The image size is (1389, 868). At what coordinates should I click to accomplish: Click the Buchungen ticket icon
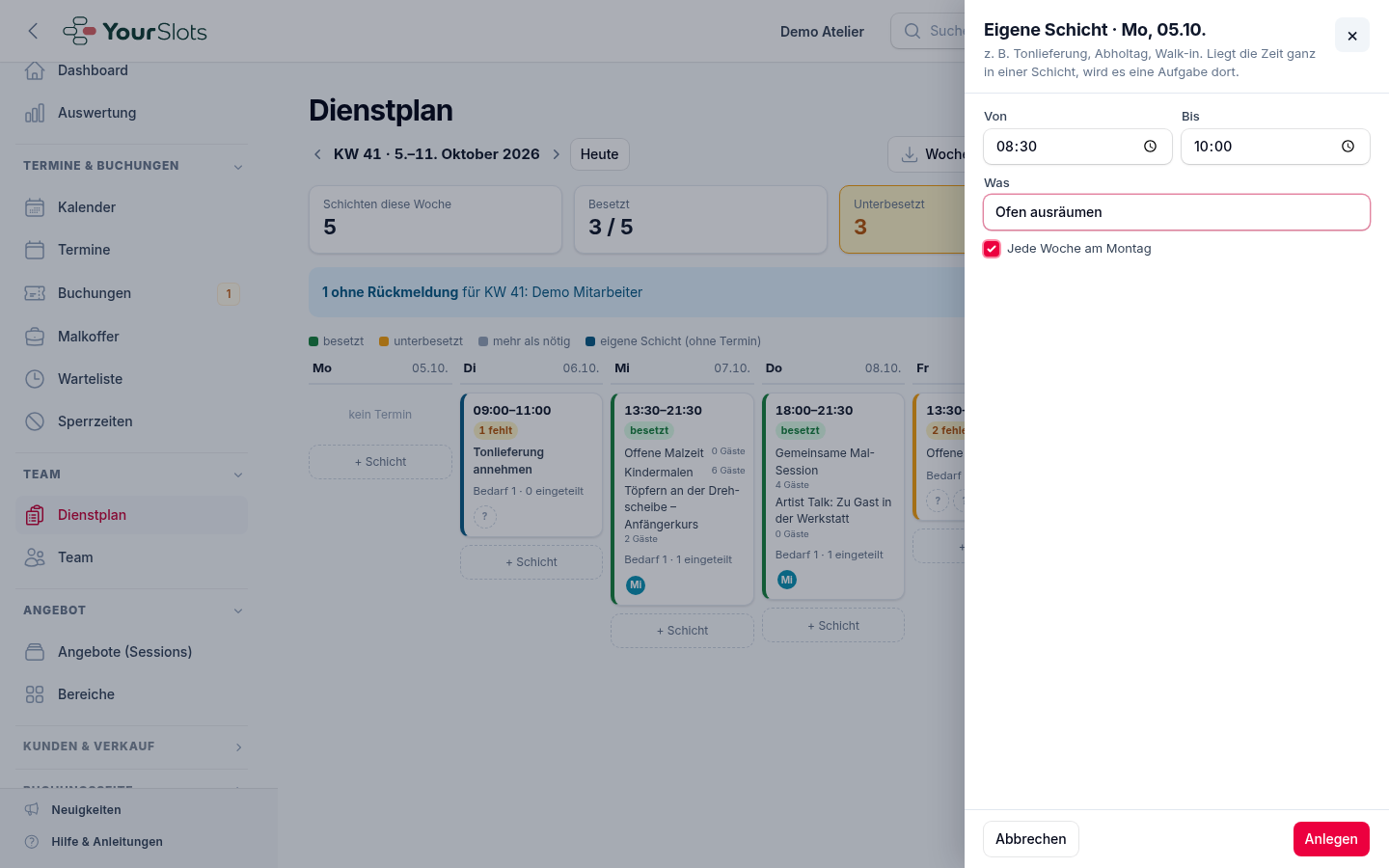coord(35,293)
